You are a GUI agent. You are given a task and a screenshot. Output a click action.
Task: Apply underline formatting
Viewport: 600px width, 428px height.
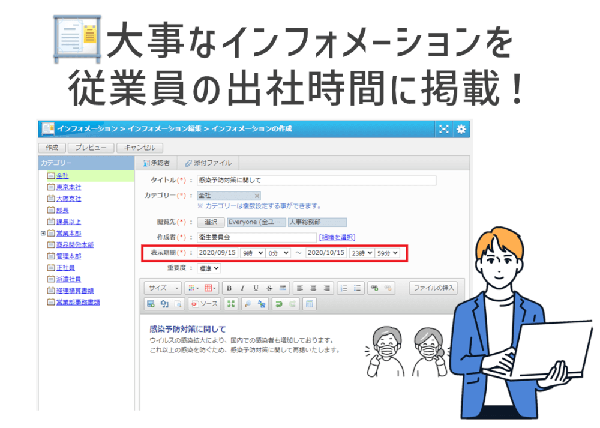[x=256, y=288]
